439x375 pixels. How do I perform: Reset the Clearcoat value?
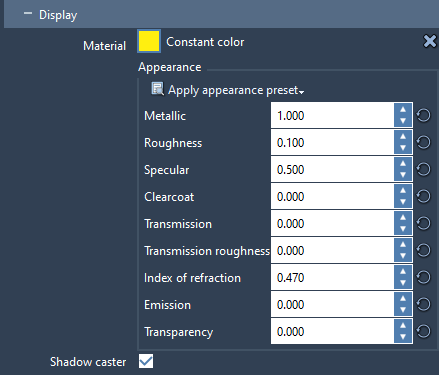(x=424, y=197)
